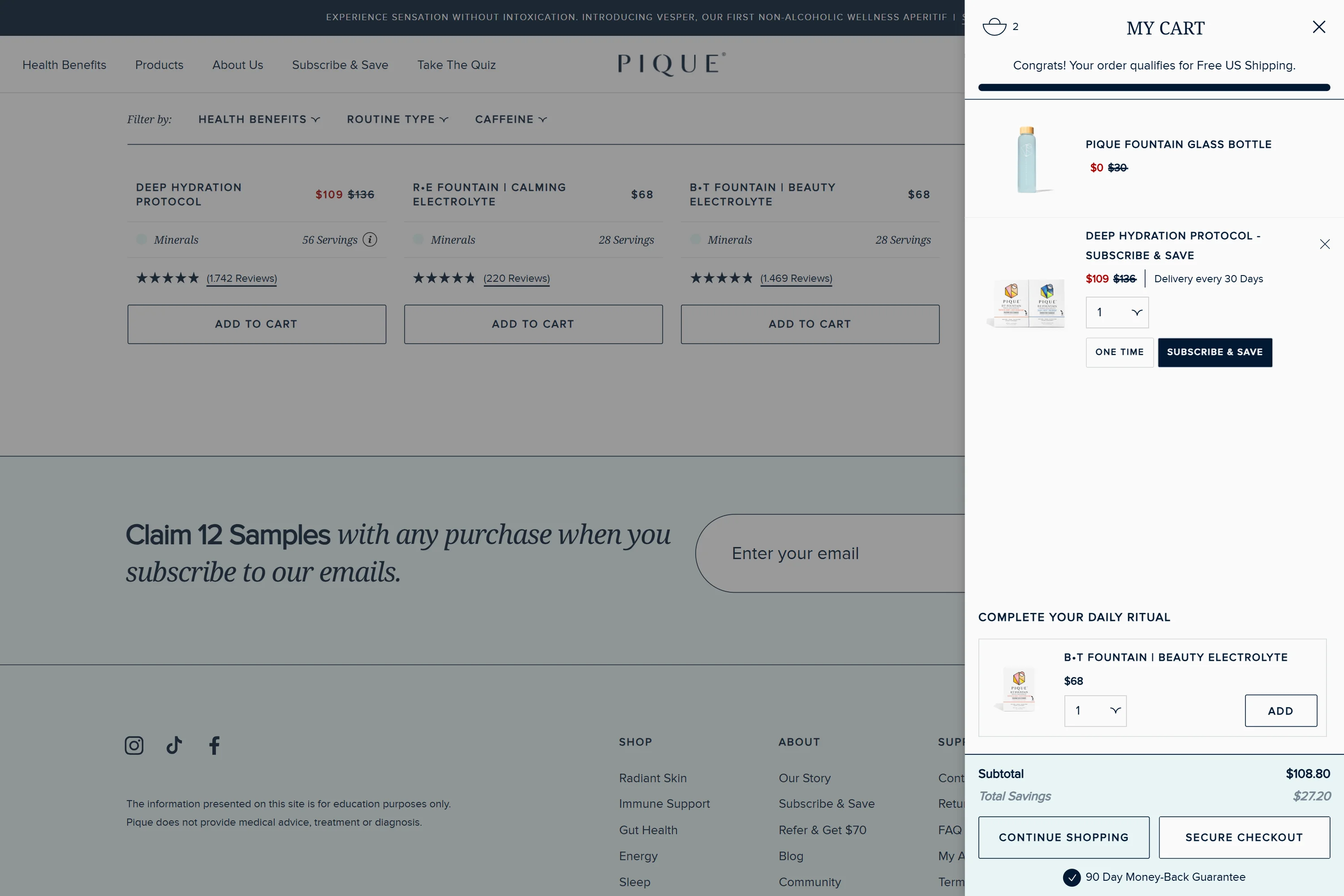Close the My Cart panel
The height and width of the screenshot is (896, 1344).
pos(1319,27)
